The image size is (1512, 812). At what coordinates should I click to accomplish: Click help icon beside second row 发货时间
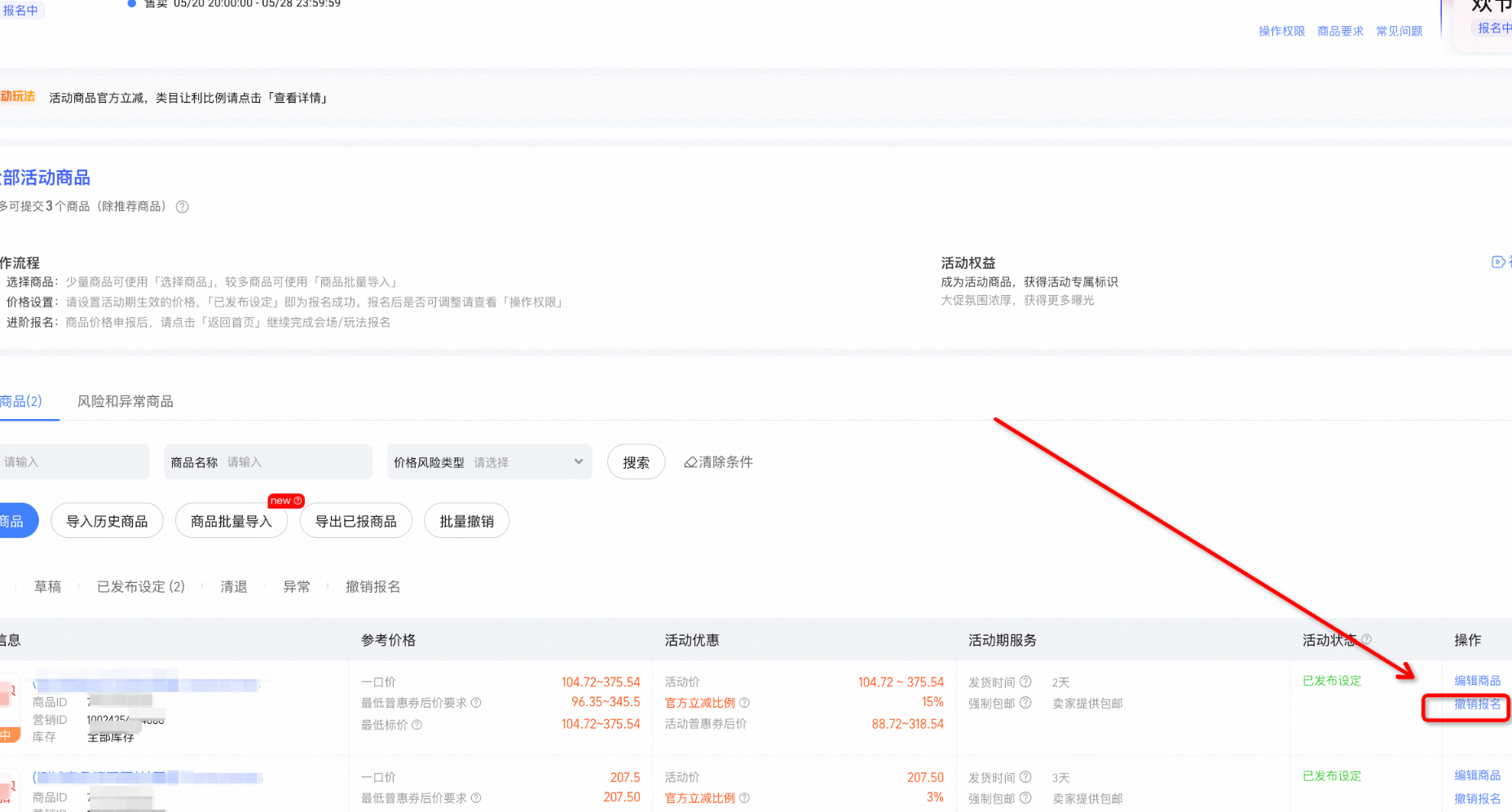[1025, 778]
